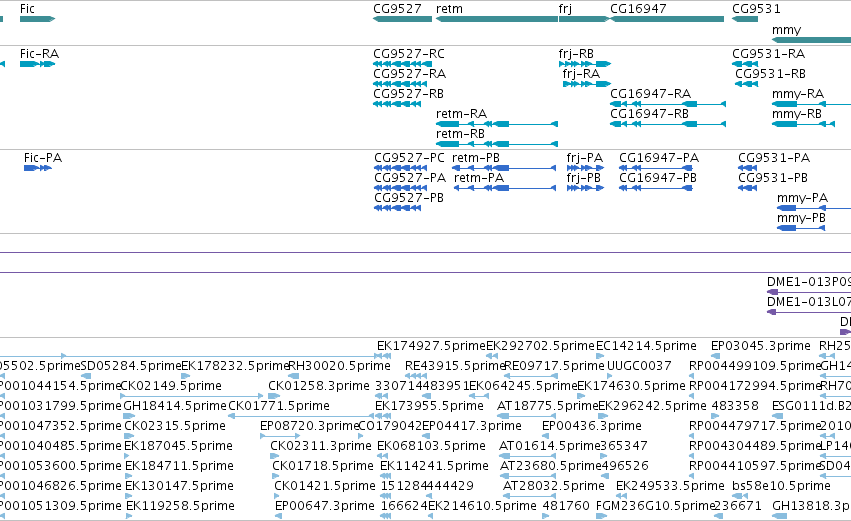
Task: Click the Fic-RA transcript
Action: (37, 64)
